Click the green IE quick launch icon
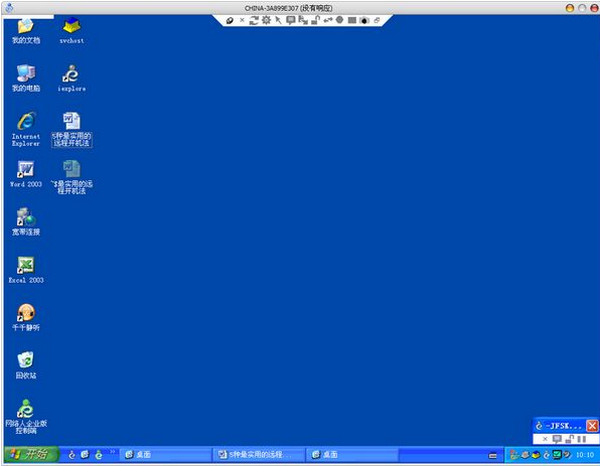The height and width of the screenshot is (466, 600). (x=99, y=454)
